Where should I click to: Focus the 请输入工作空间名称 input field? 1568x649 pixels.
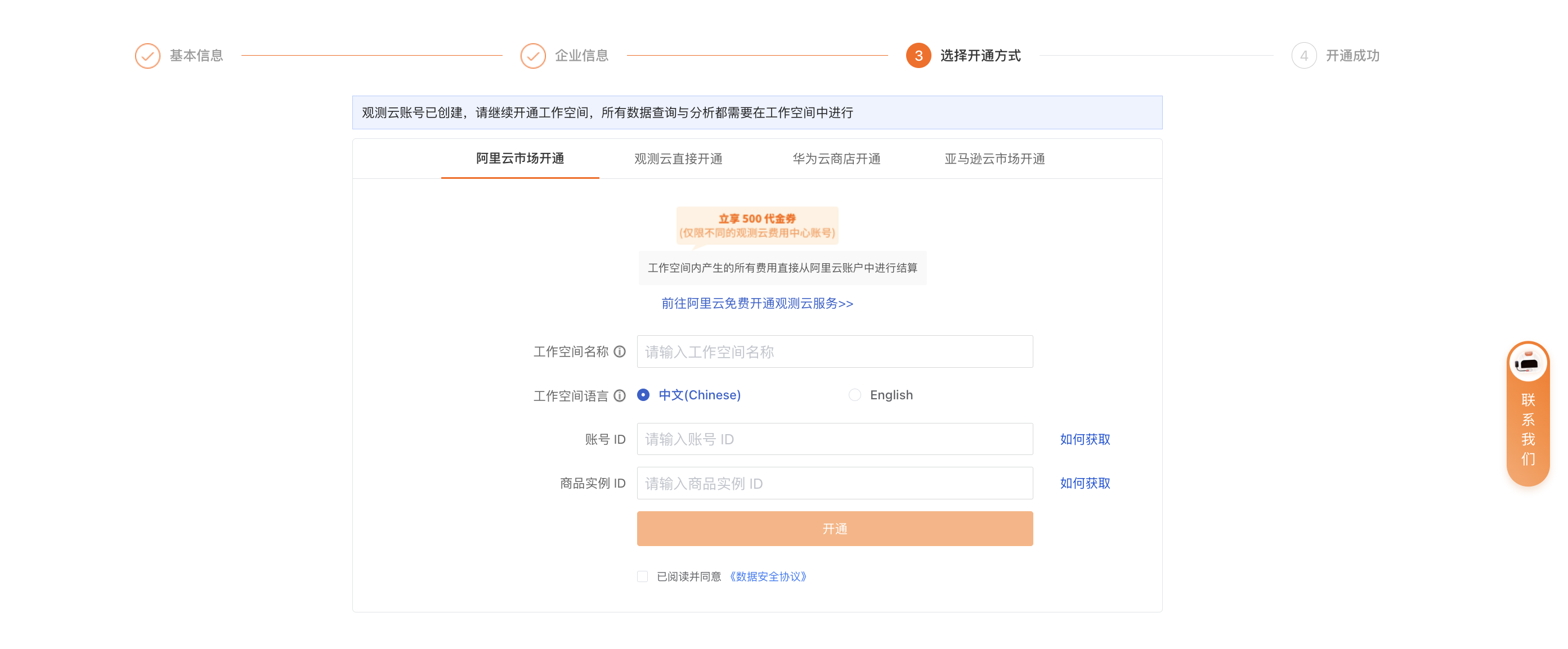click(x=835, y=351)
